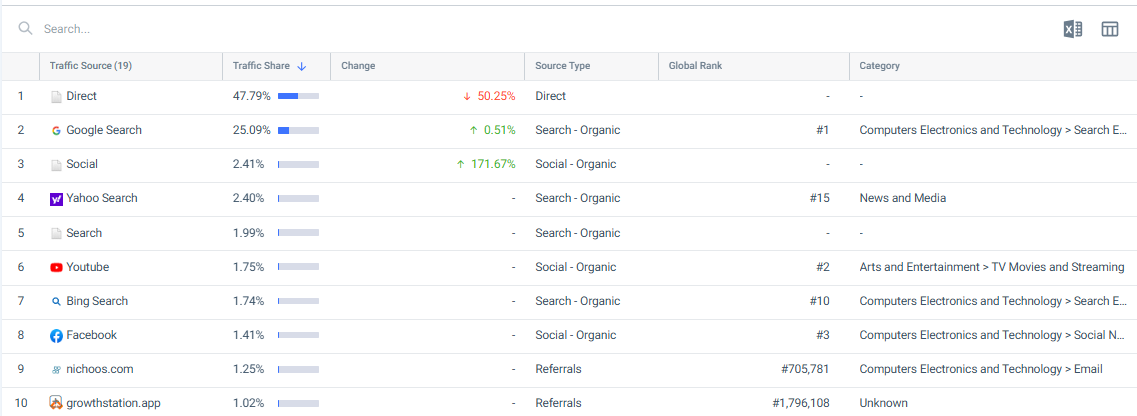
Task: Click the 2.40% traffic share value
Action: pos(248,198)
